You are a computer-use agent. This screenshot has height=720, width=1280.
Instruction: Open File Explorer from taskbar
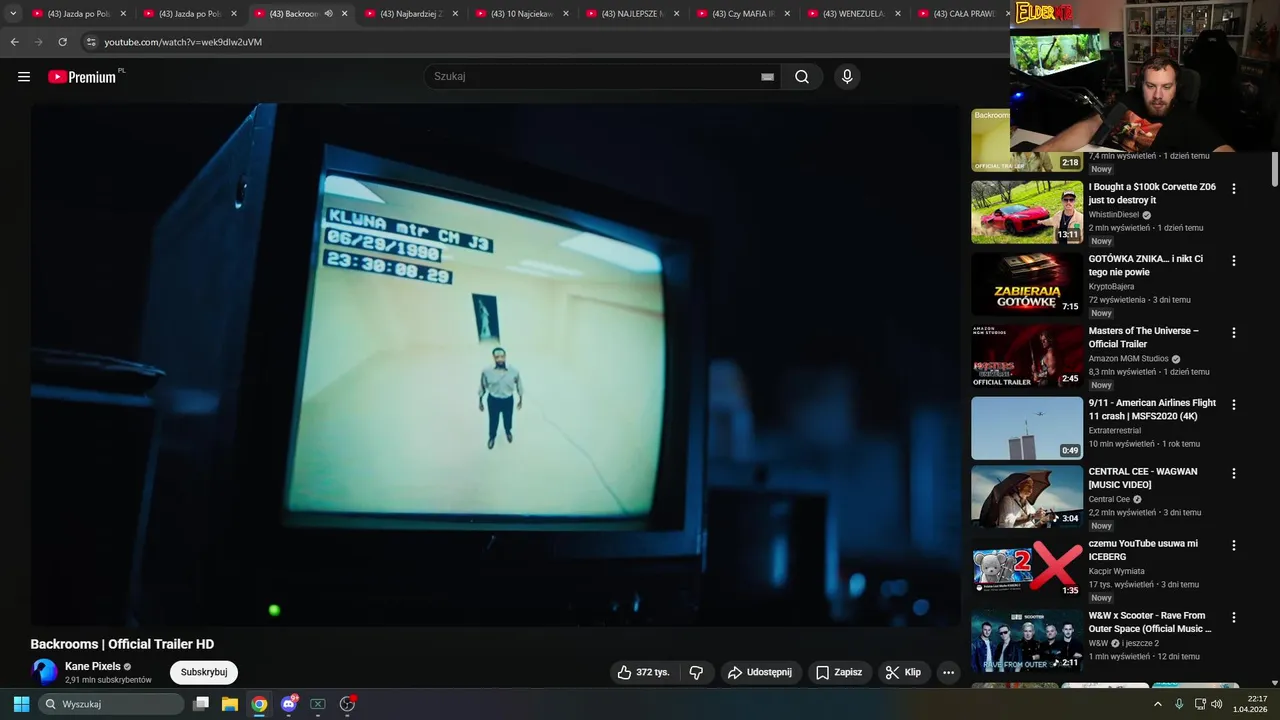[x=229, y=704]
